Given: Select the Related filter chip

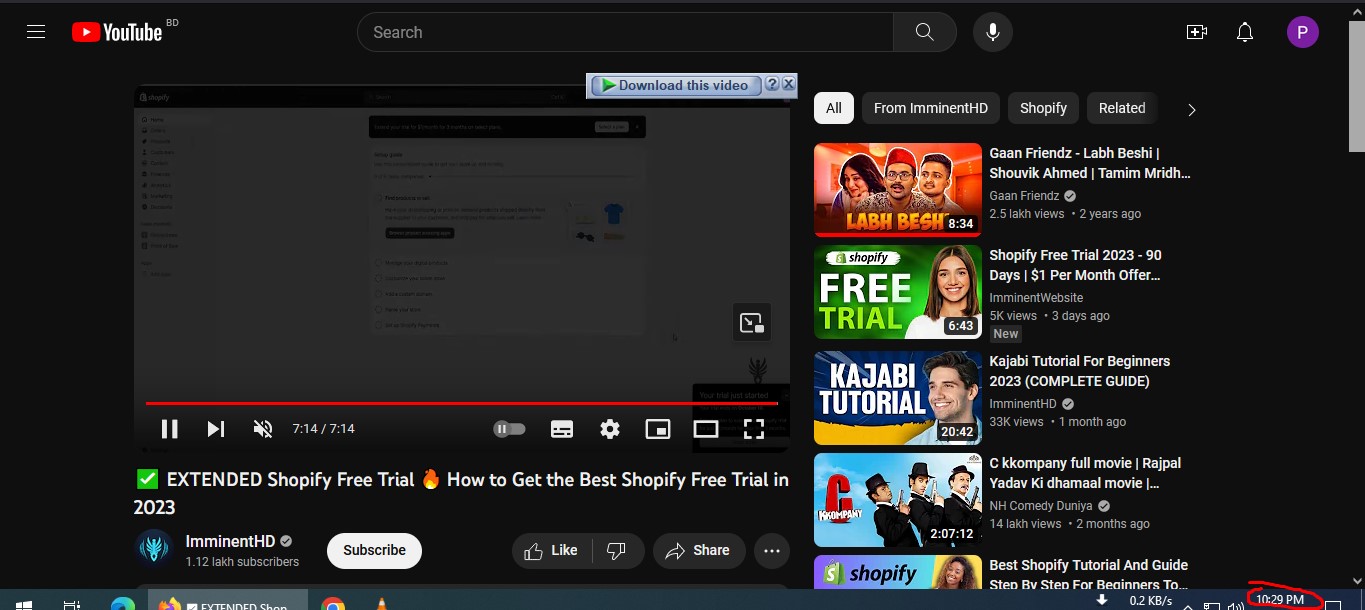Looking at the screenshot, I should [x=1122, y=108].
